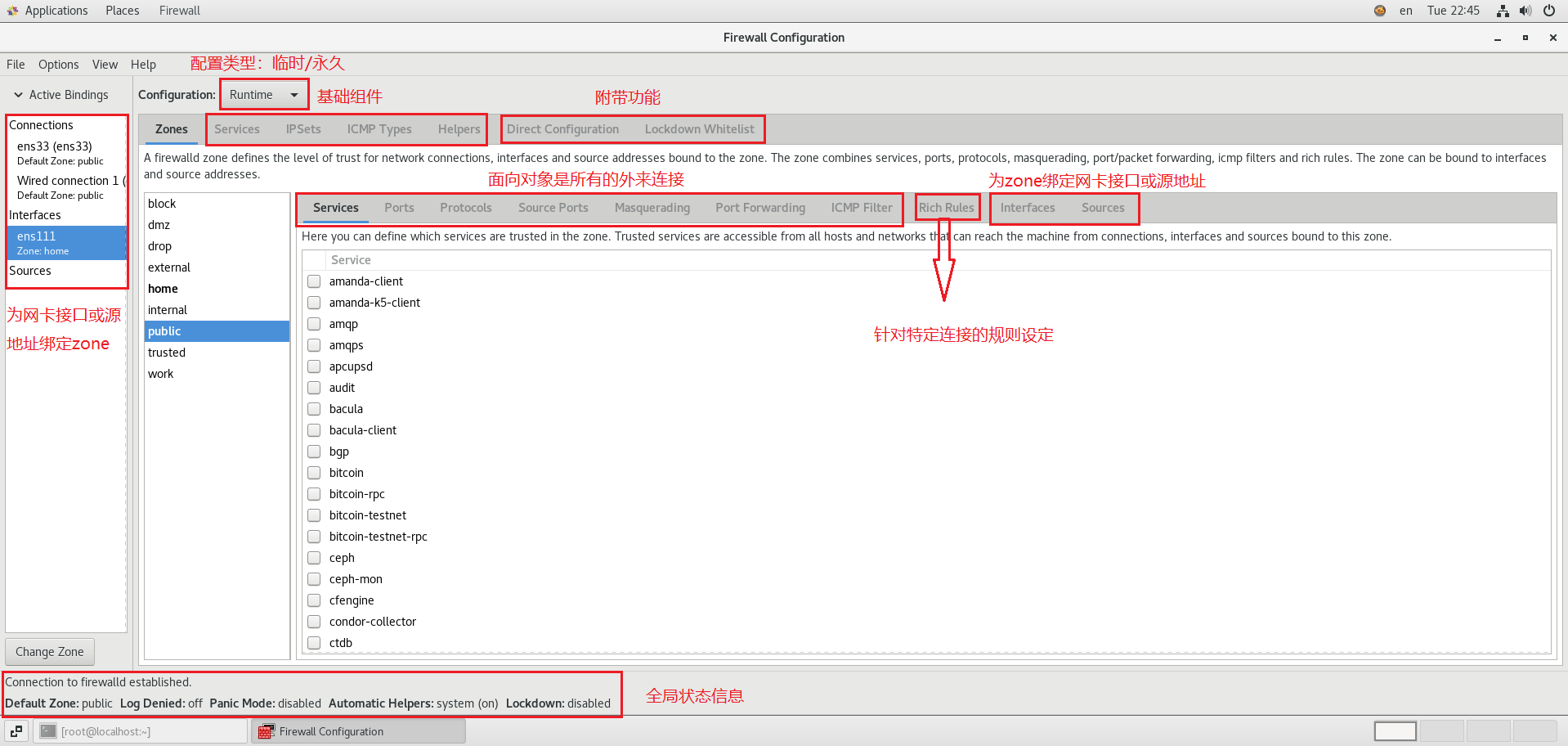Open the volume speaker icon
The height and width of the screenshot is (746, 1568).
1525,11
